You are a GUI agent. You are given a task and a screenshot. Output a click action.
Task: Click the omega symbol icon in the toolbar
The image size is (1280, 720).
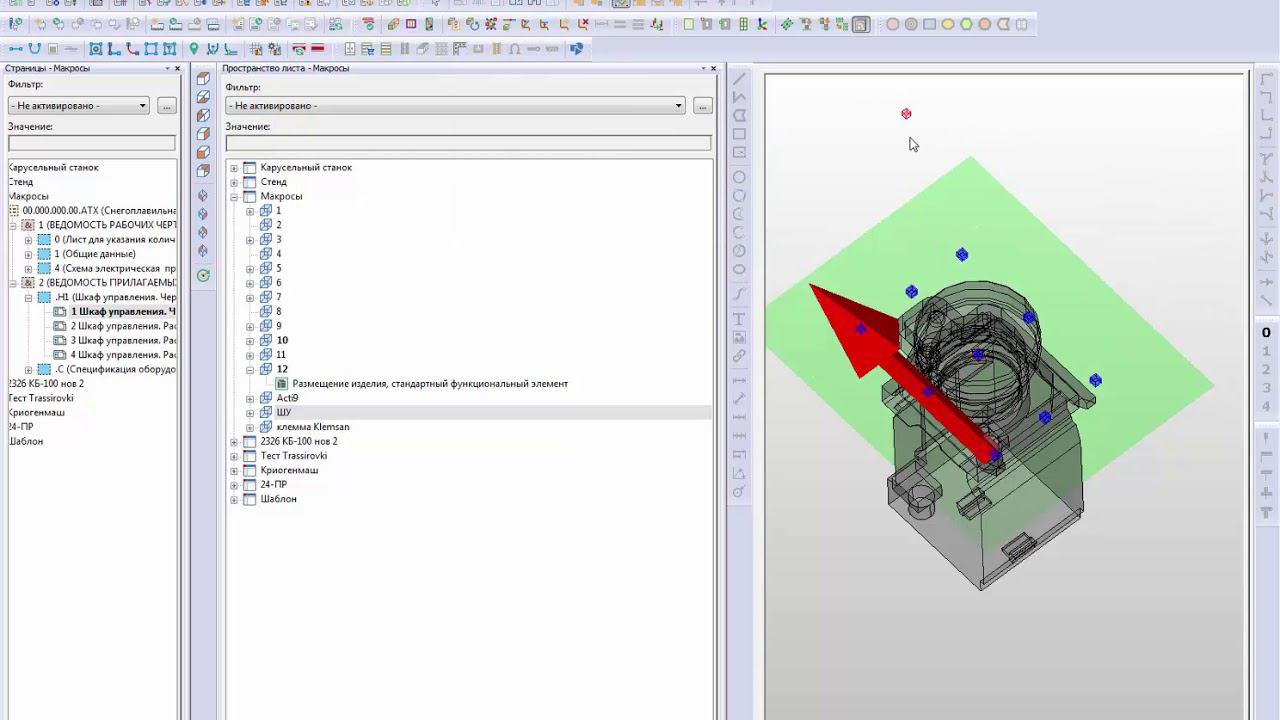pyautogui.click(x=515, y=49)
